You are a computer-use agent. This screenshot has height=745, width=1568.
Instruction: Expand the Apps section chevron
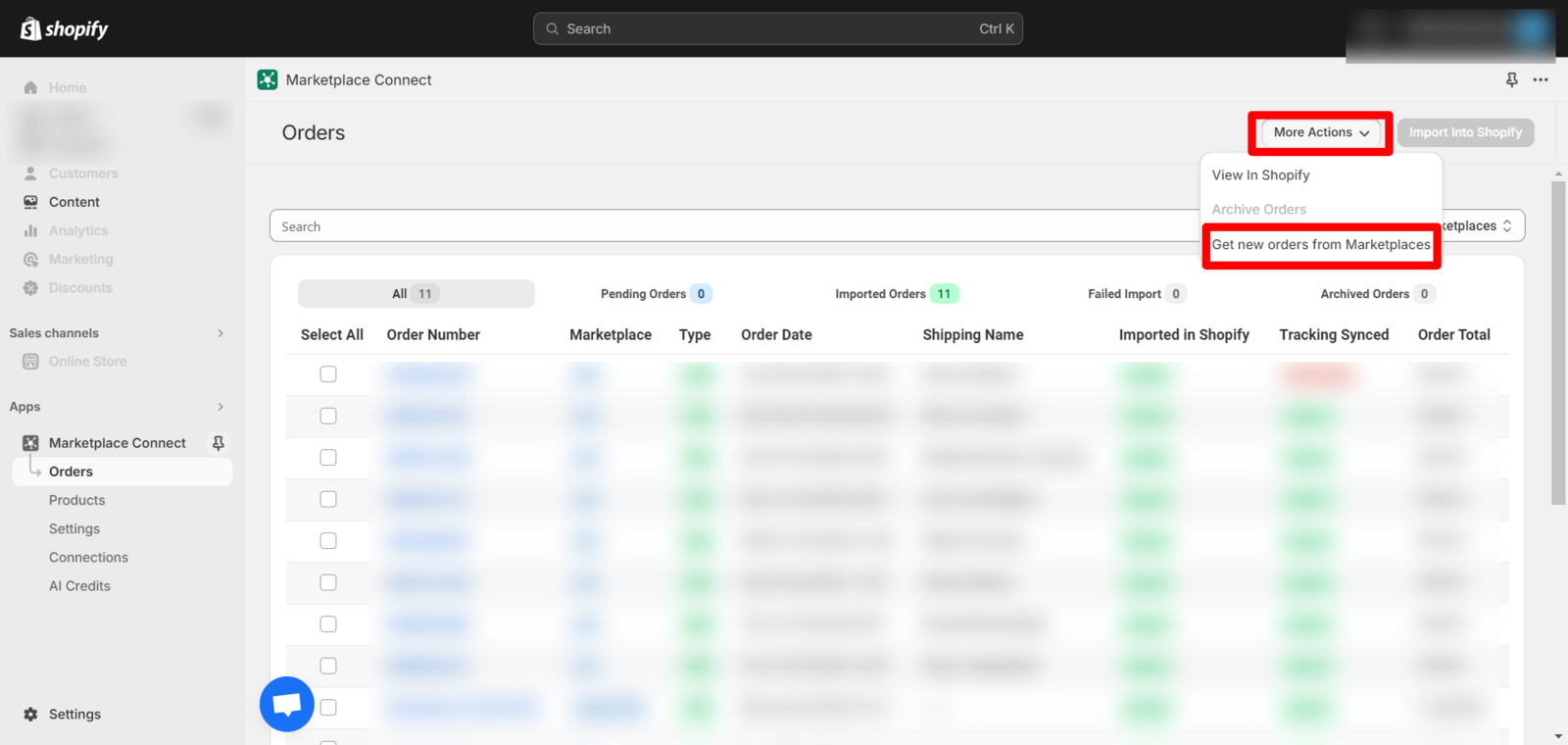tap(220, 407)
